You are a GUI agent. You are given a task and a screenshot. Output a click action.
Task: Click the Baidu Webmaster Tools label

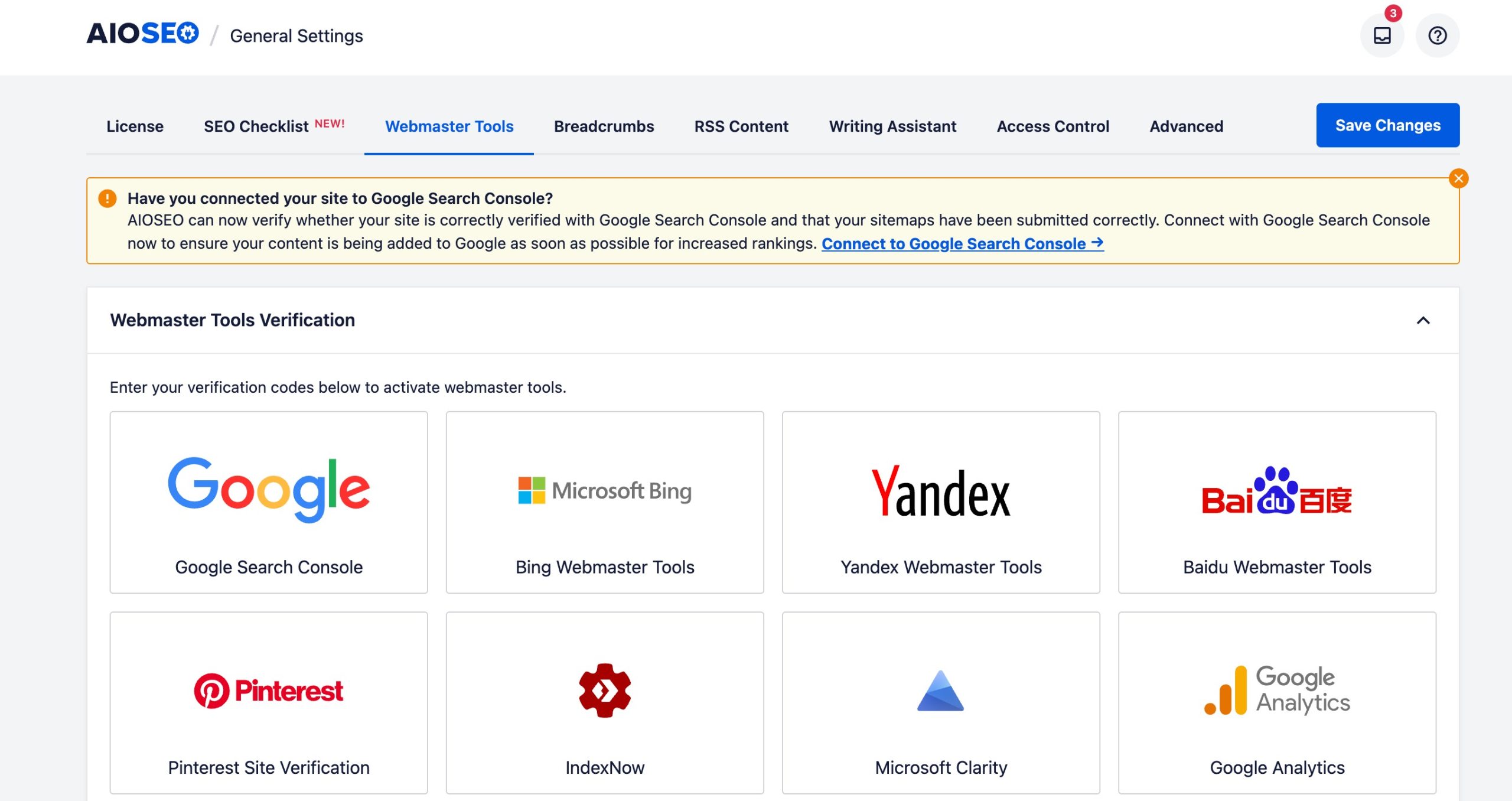pos(1277,567)
